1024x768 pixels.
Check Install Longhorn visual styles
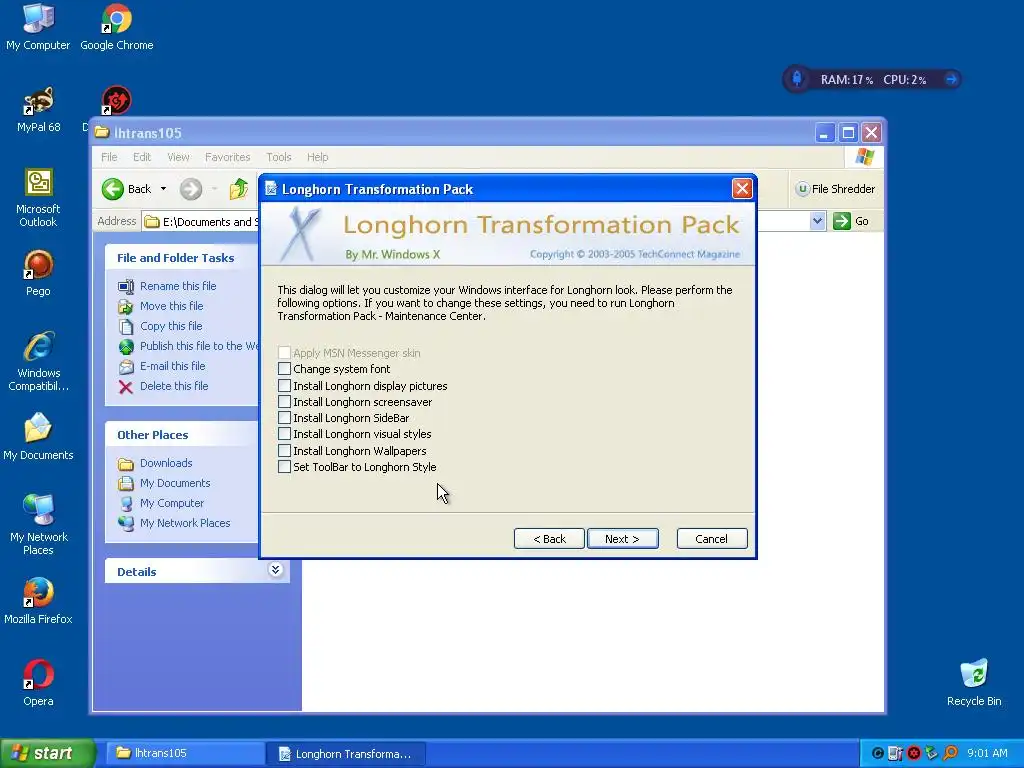tap(284, 434)
